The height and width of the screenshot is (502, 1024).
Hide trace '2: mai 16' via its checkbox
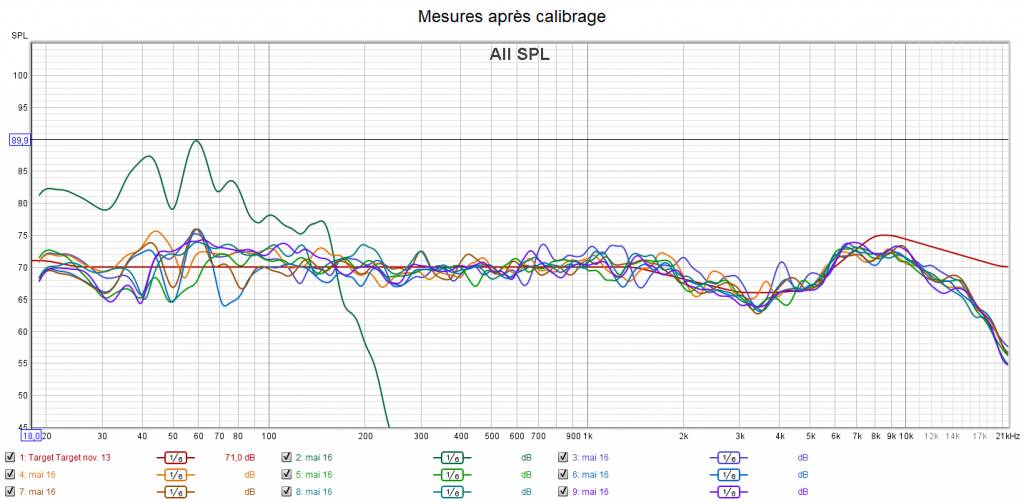[x=286, y=458]
